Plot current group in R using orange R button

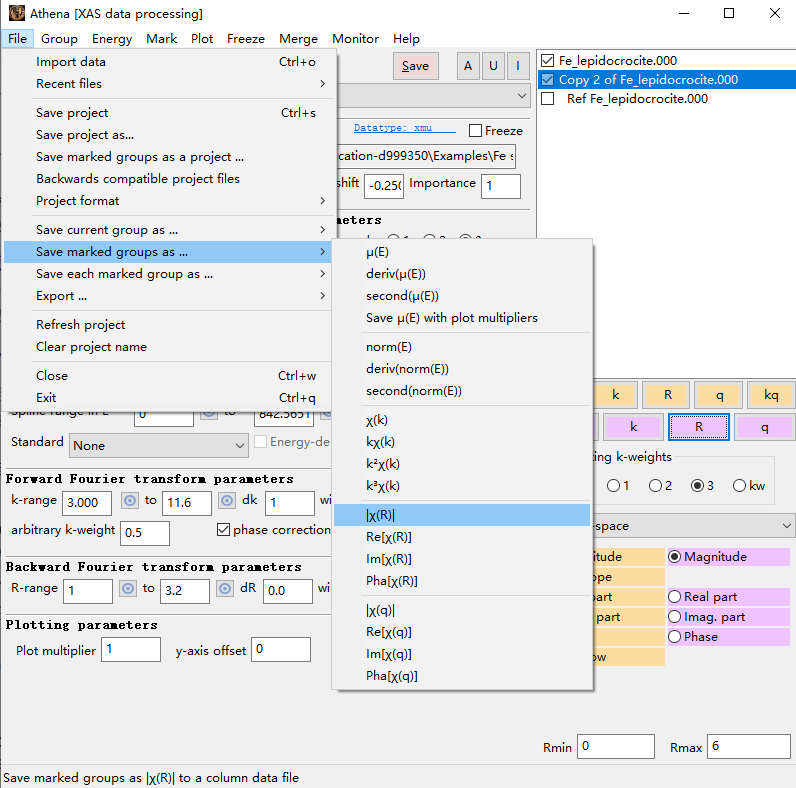(668, 396)
